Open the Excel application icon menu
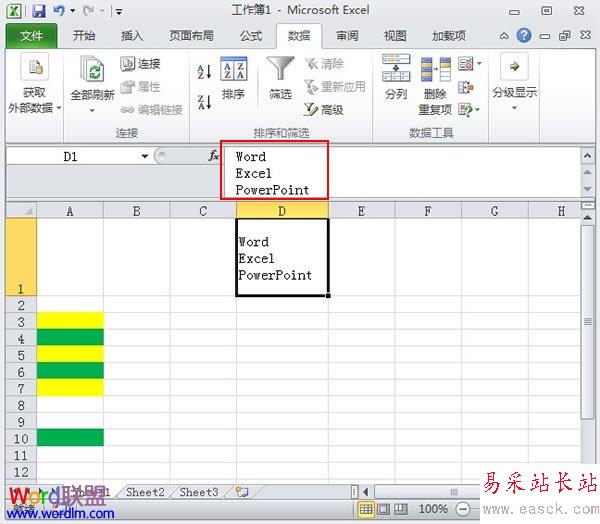600x524 pixels. (x=14, y=11)
